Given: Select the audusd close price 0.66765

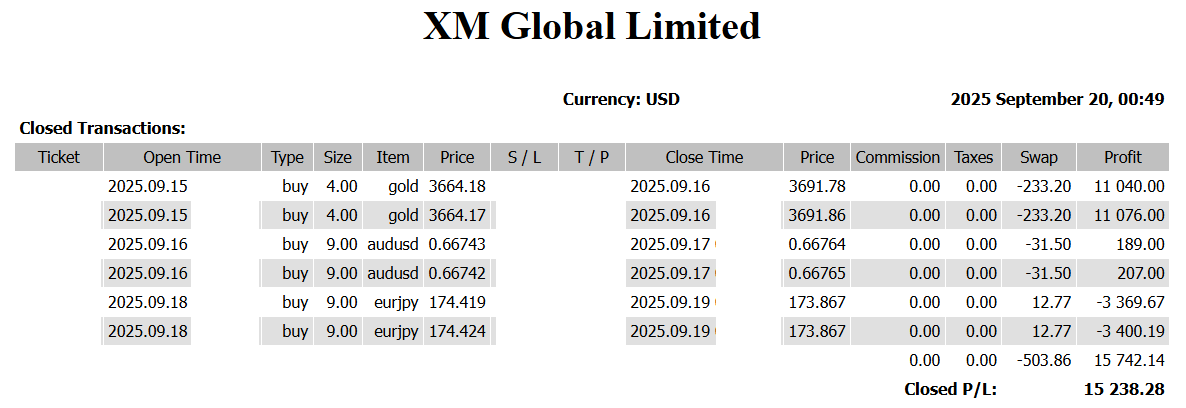Looking at the screenshot, I should pos(817,273).
